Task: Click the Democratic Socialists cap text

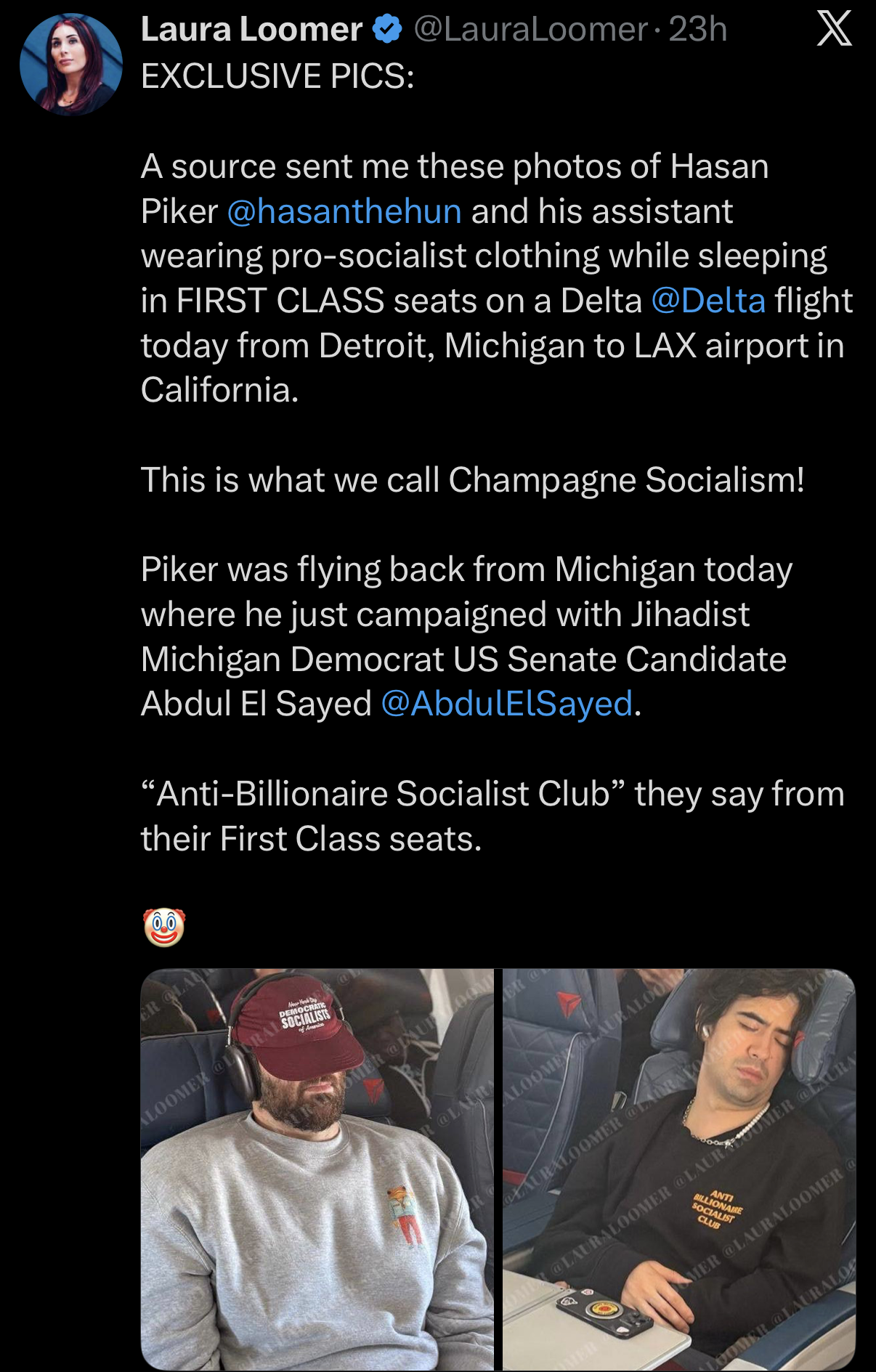Action: tap(305, 1015)
